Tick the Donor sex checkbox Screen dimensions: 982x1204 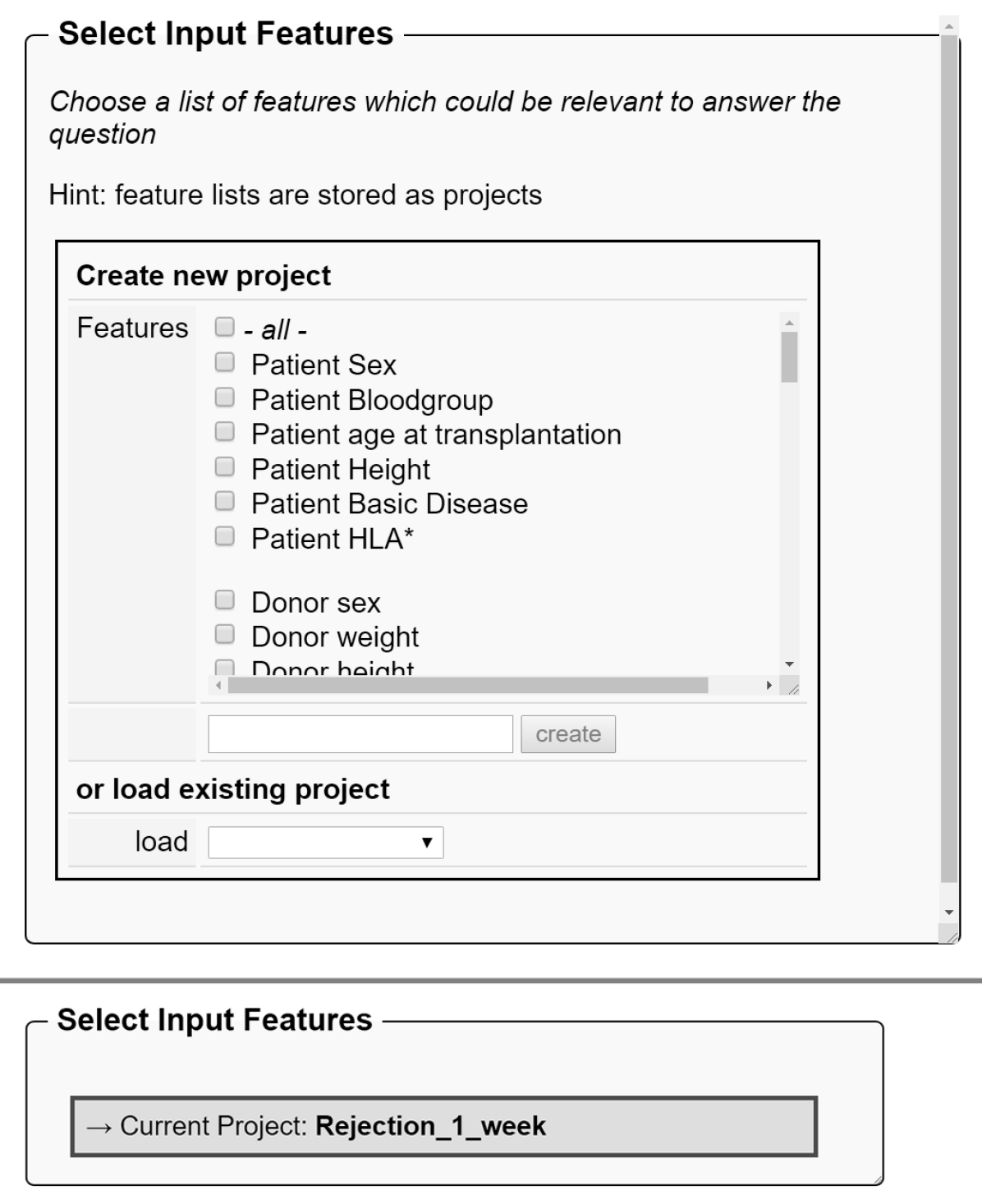pos(224,600)
